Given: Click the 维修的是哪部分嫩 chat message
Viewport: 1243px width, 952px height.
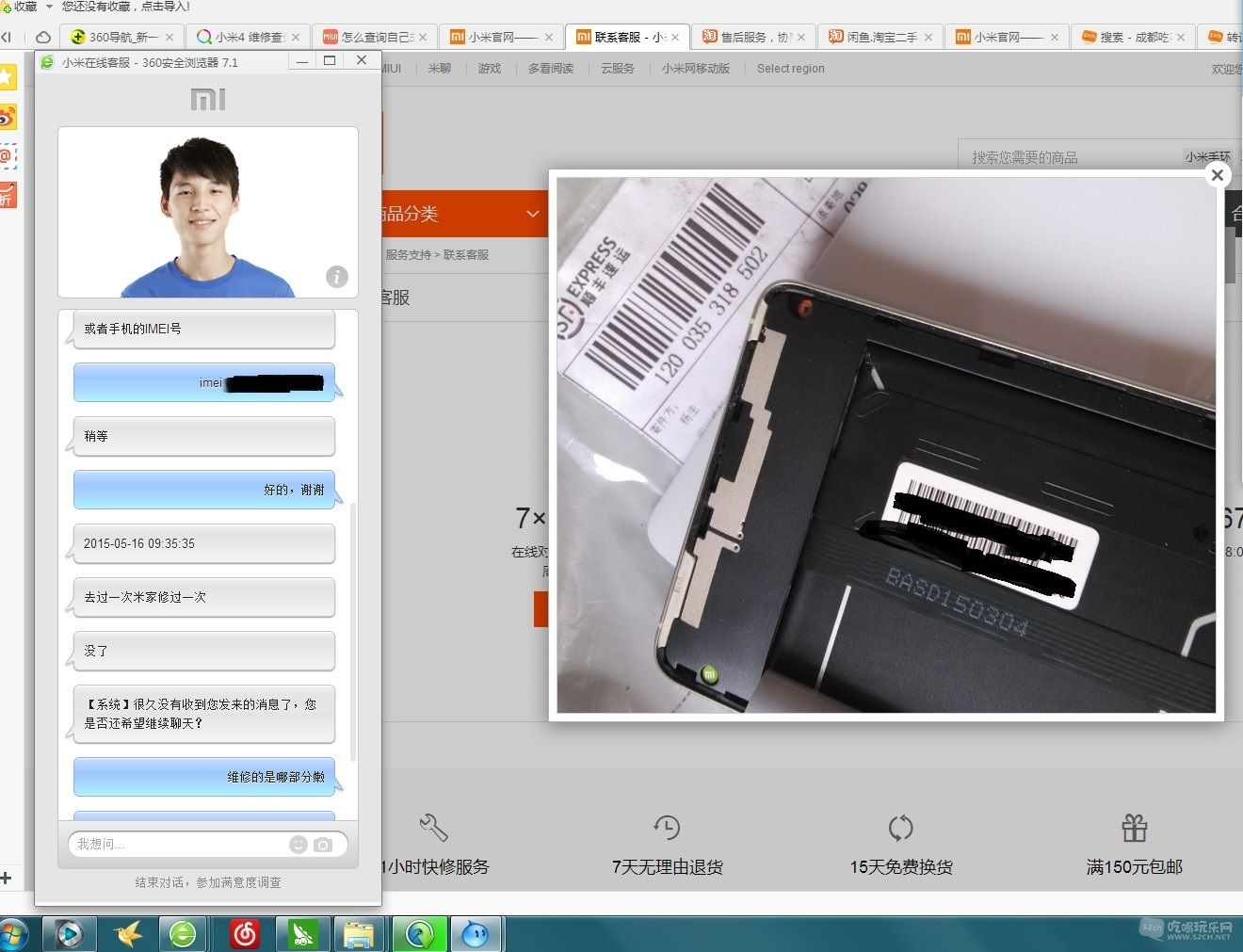Looking at the screenshot, I should (x=204, y=777).
